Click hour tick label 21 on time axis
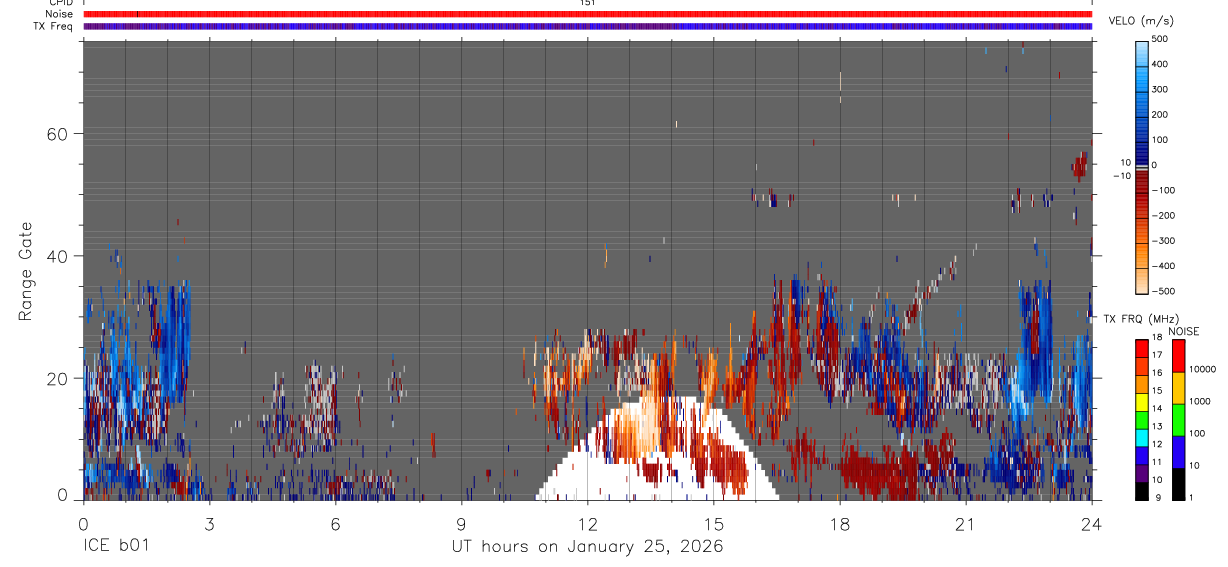This screenshot has height=567, width=1228. tap(965, 523)
